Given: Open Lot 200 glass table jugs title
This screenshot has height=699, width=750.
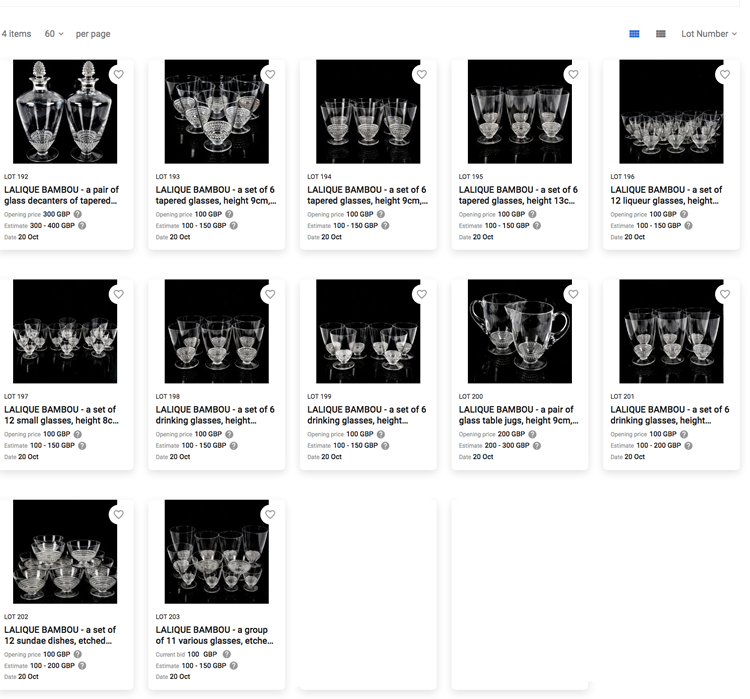Looking at the screenshot, I should tap(518, 415).
